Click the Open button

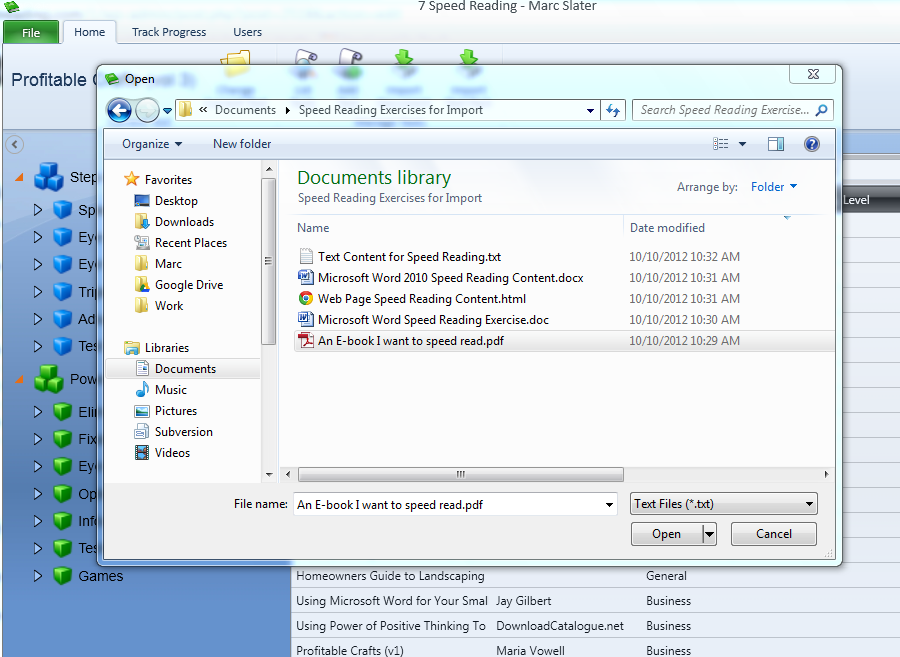click(666, 534)
